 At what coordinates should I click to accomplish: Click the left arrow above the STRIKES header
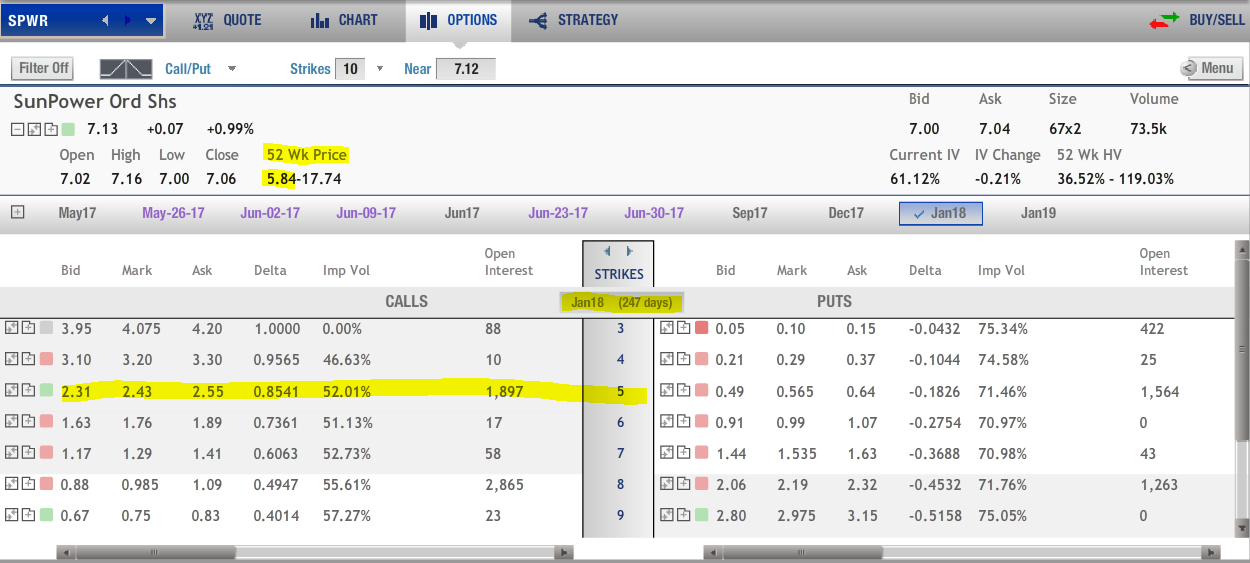[608, 252]
